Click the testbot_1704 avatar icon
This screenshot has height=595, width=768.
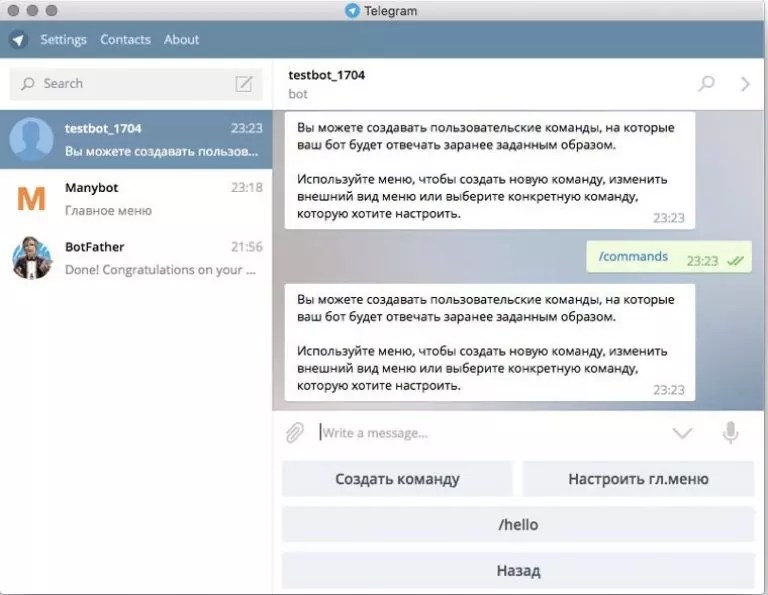(x=32, y=140)
